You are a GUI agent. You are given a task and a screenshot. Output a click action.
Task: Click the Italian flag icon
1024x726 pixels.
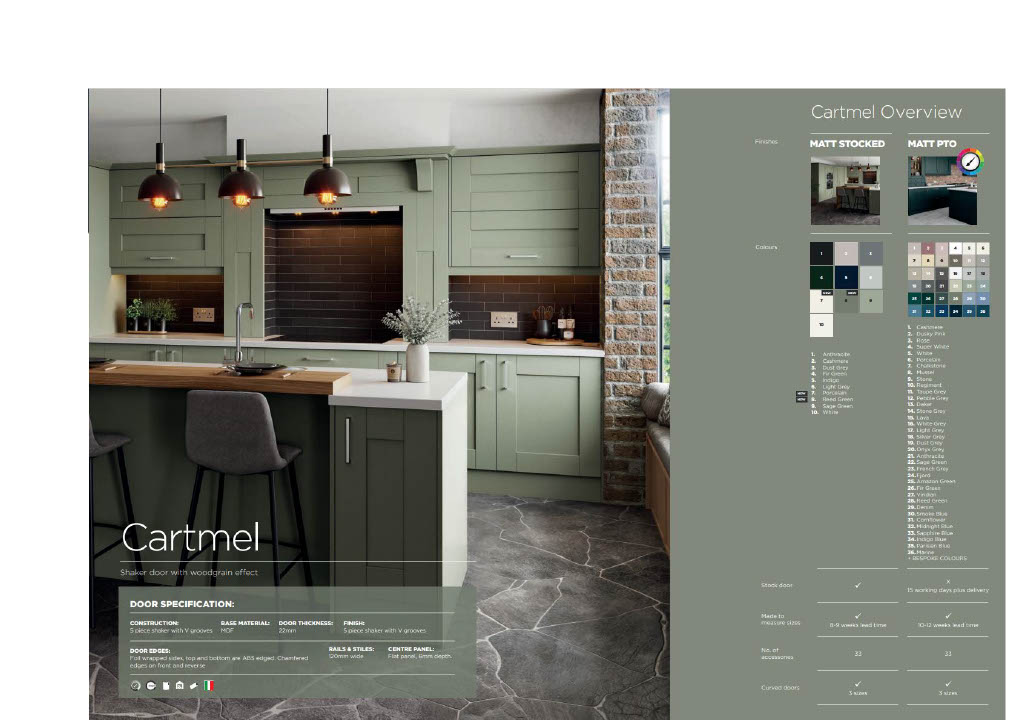[209, 686]
